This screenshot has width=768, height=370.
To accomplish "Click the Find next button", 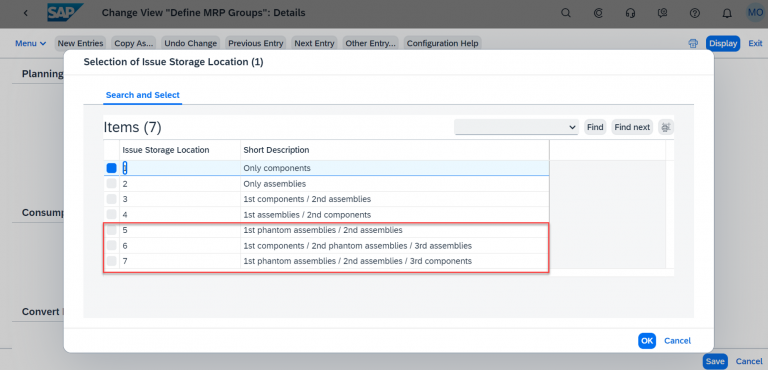I will click(632, 127).
